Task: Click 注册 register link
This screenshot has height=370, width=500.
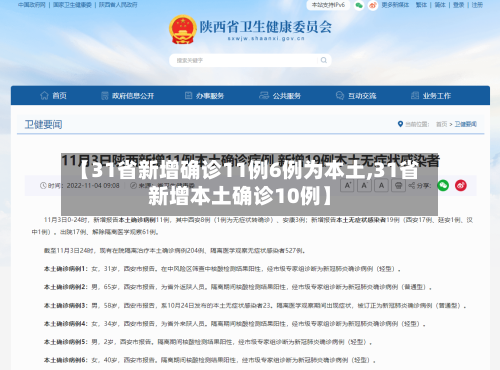Action: click(477, 5)
